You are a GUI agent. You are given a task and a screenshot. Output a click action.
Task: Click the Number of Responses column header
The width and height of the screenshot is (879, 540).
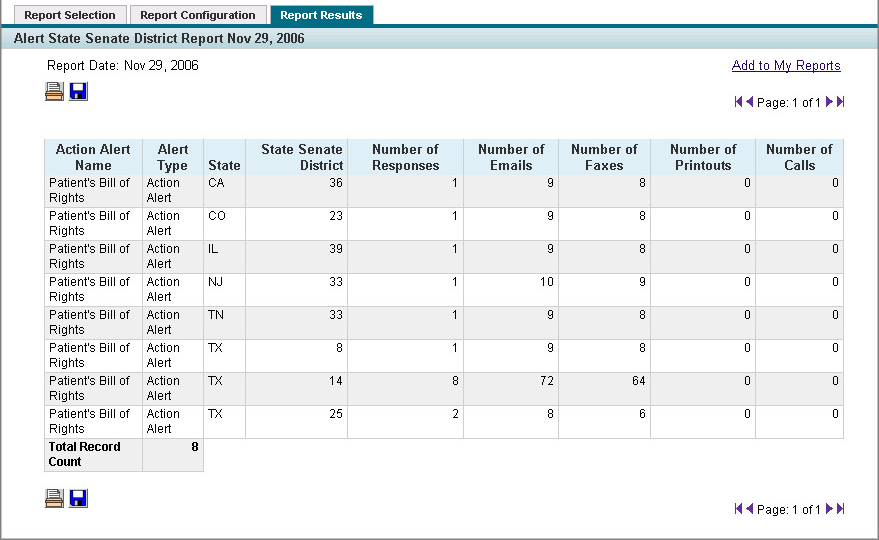click(405, 158)
